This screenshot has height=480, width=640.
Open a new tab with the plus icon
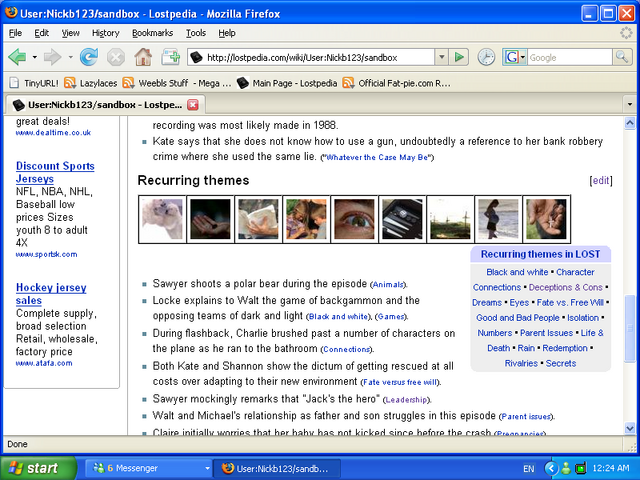point(171,57)
